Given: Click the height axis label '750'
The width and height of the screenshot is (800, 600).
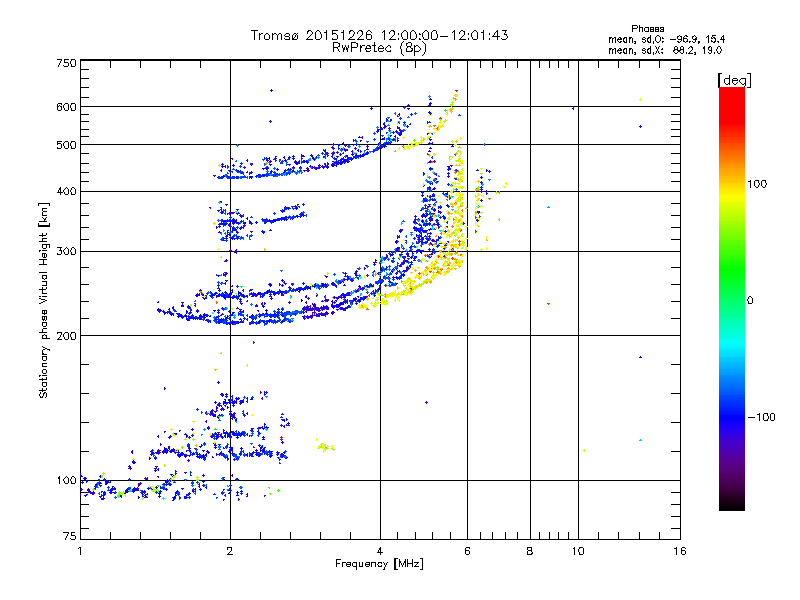Looking at the screenshot, I should (66, 63).
